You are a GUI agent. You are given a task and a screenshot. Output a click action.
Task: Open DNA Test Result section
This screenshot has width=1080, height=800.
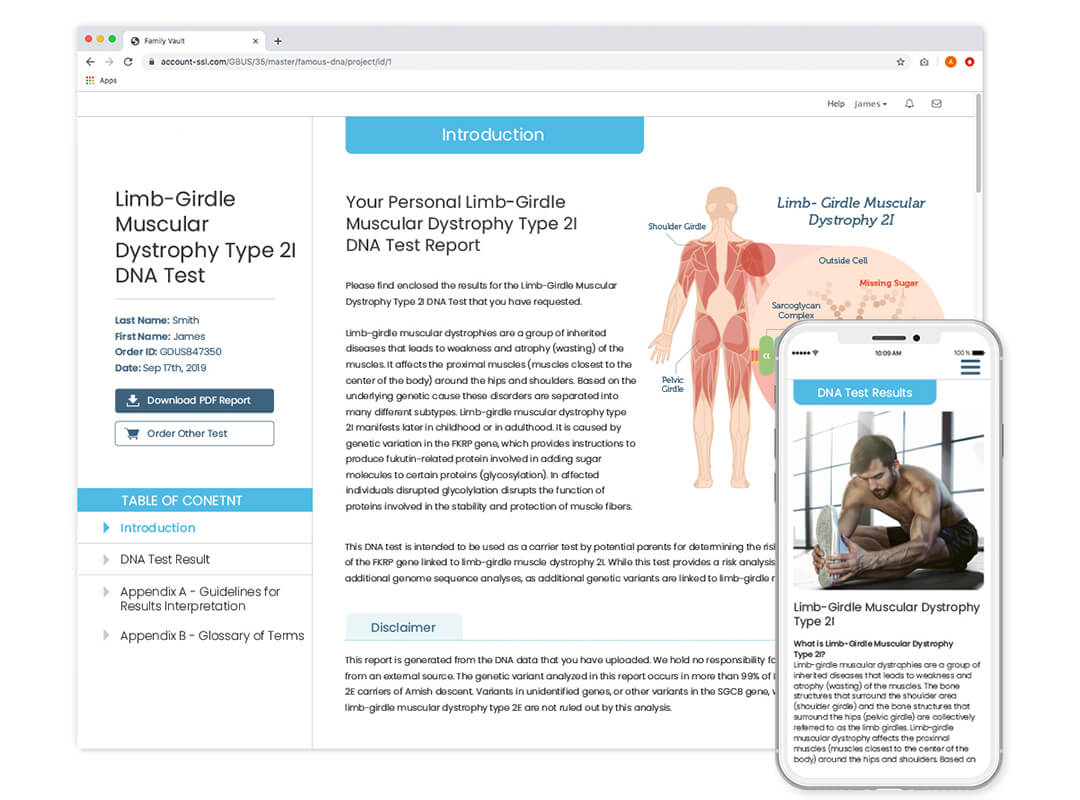click(x=165, y=560)
